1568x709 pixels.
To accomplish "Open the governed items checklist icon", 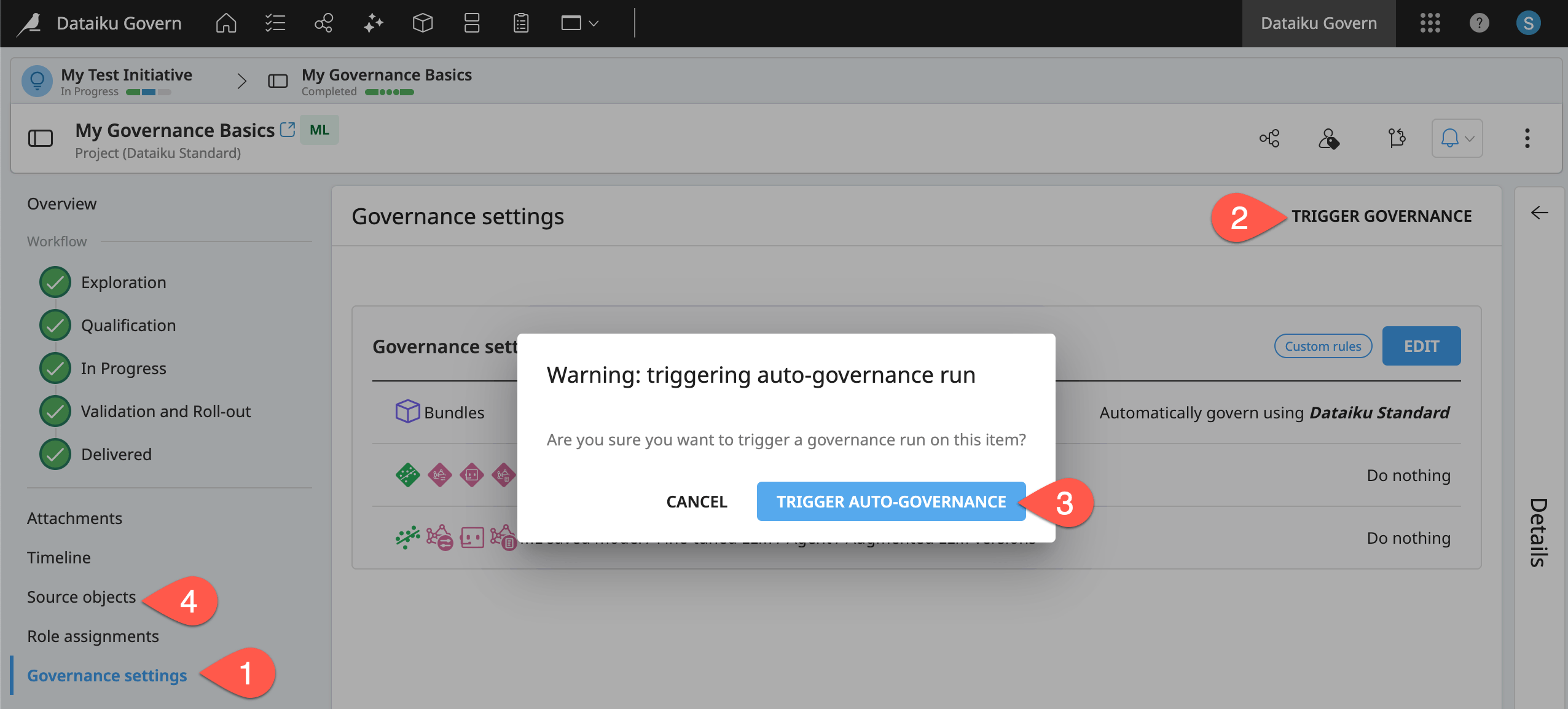I will [x=275, y=23].
